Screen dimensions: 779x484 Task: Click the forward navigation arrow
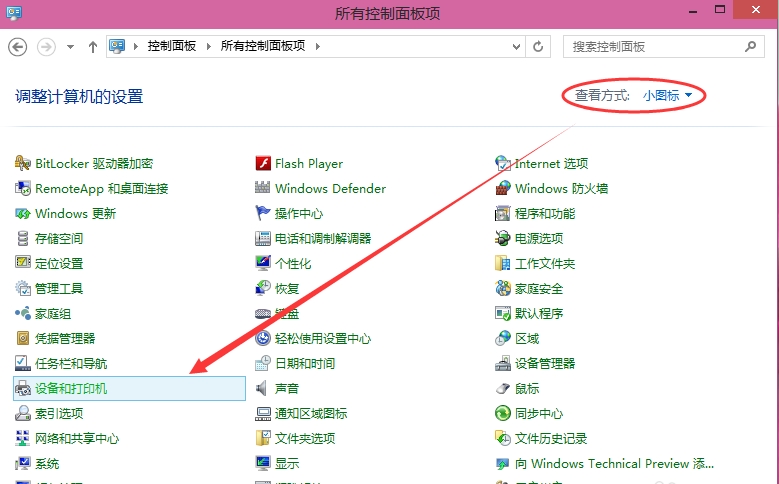(x=46, y=47)
